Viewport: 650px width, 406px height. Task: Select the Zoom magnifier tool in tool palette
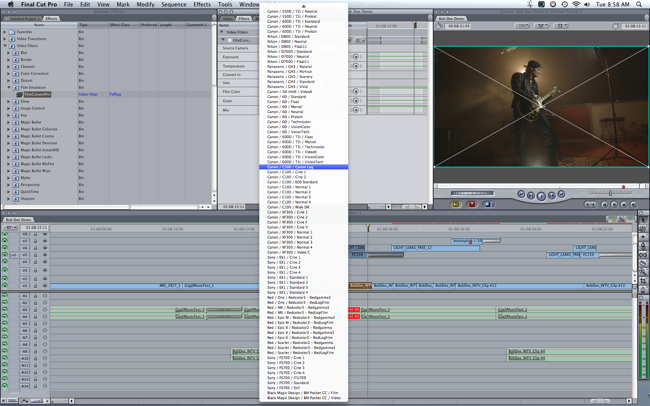643,272
